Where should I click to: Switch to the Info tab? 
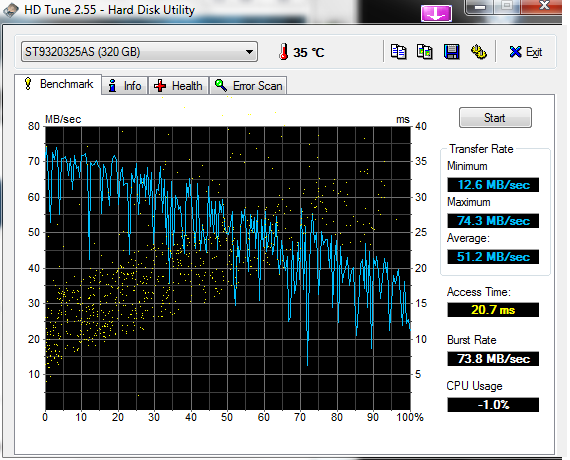point(125,86)
